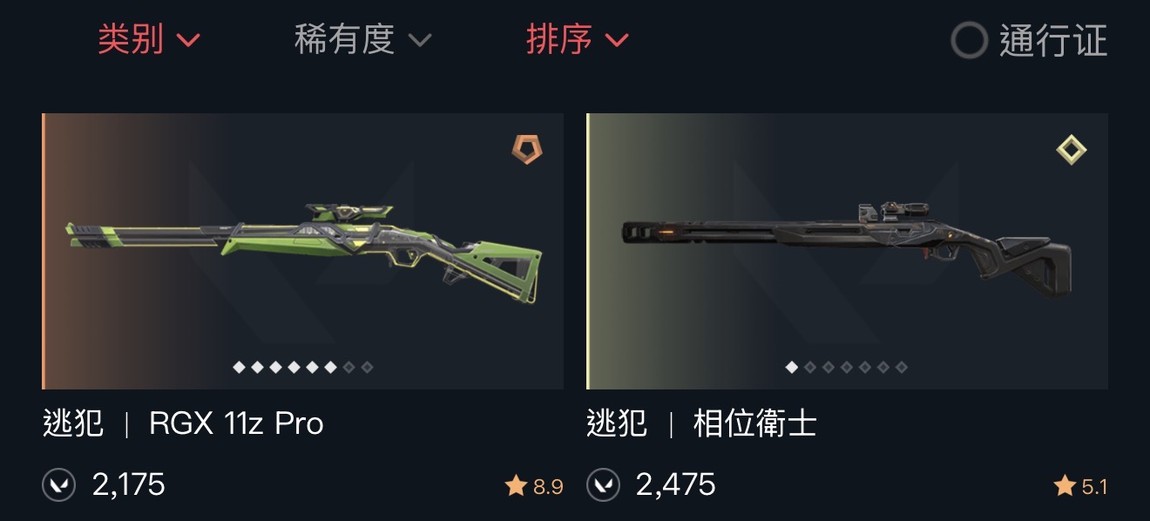The image size is (1150, 521).
Task: Select last variant dot on RGX card
Action: pos(367,367)
